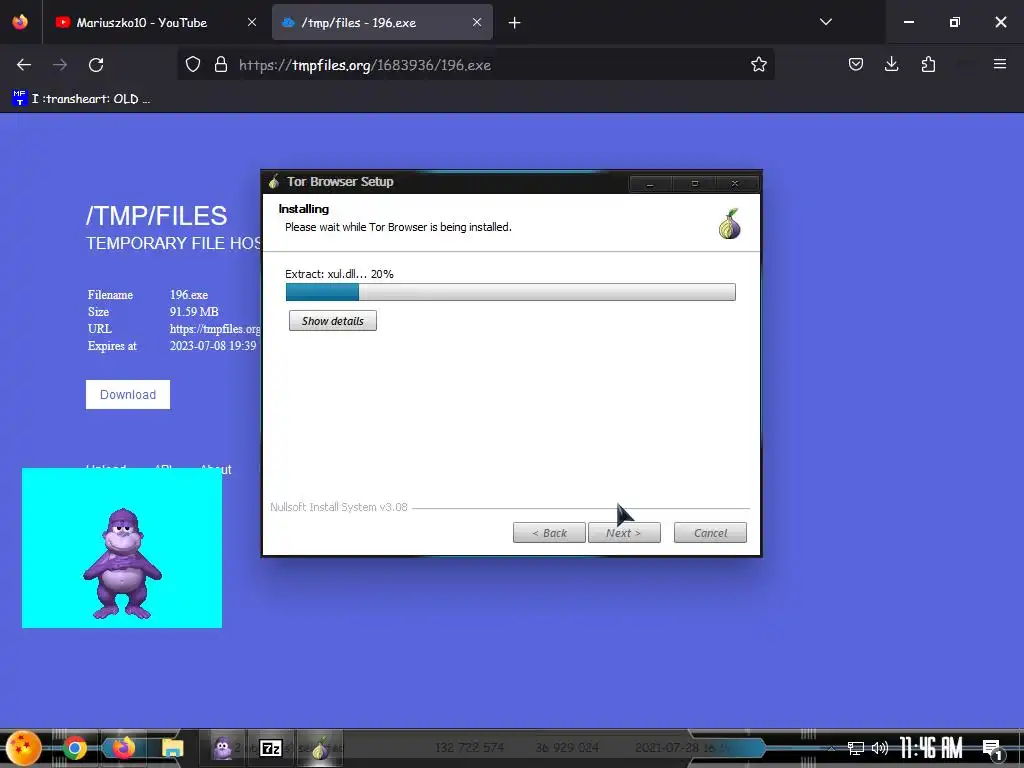Click the BonziBuddy purple gorilla

pyautogui.click(x=122, y=563)
